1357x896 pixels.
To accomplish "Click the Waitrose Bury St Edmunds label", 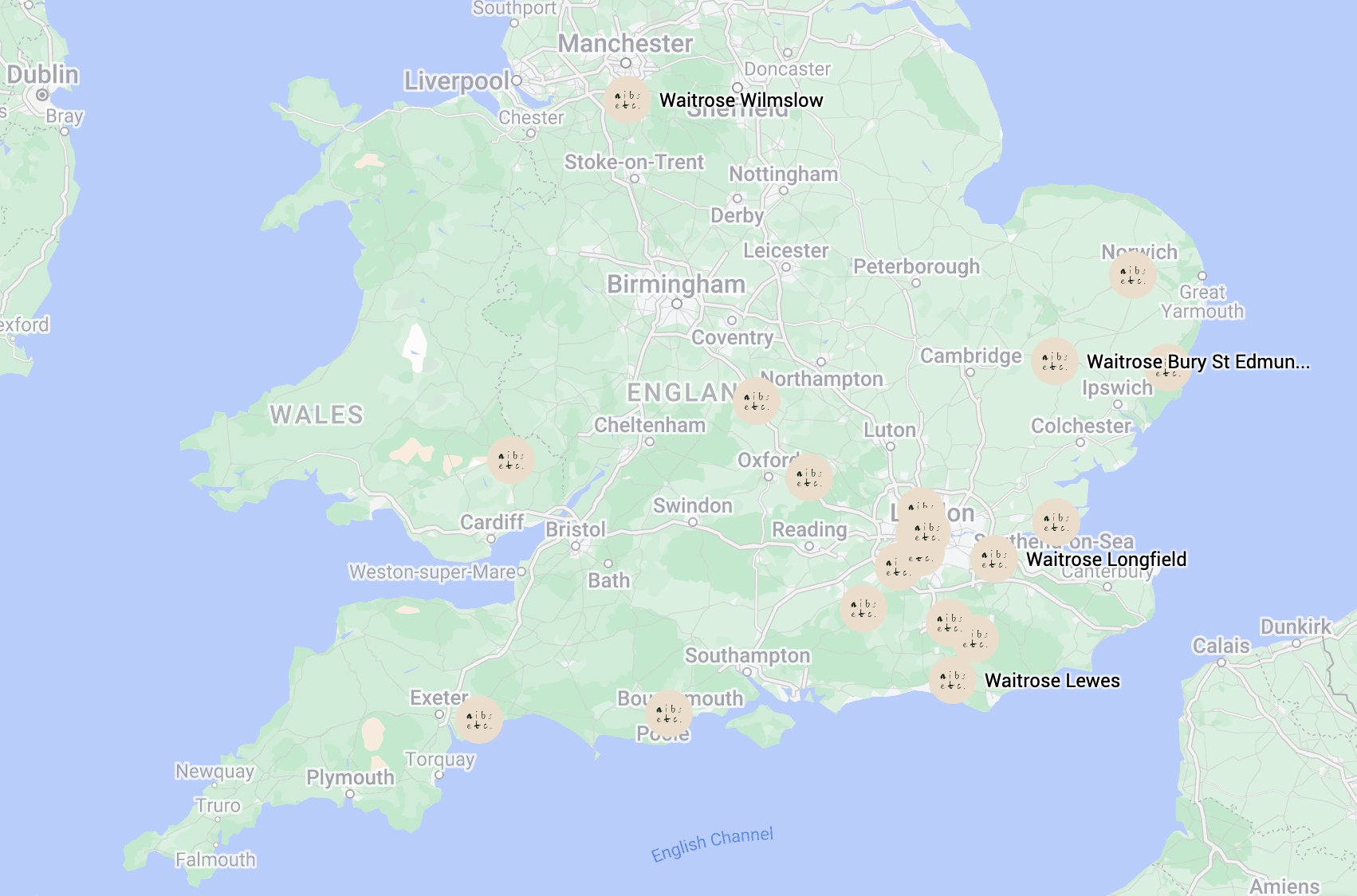I will pyautogui.click(x=1198, y=362).
